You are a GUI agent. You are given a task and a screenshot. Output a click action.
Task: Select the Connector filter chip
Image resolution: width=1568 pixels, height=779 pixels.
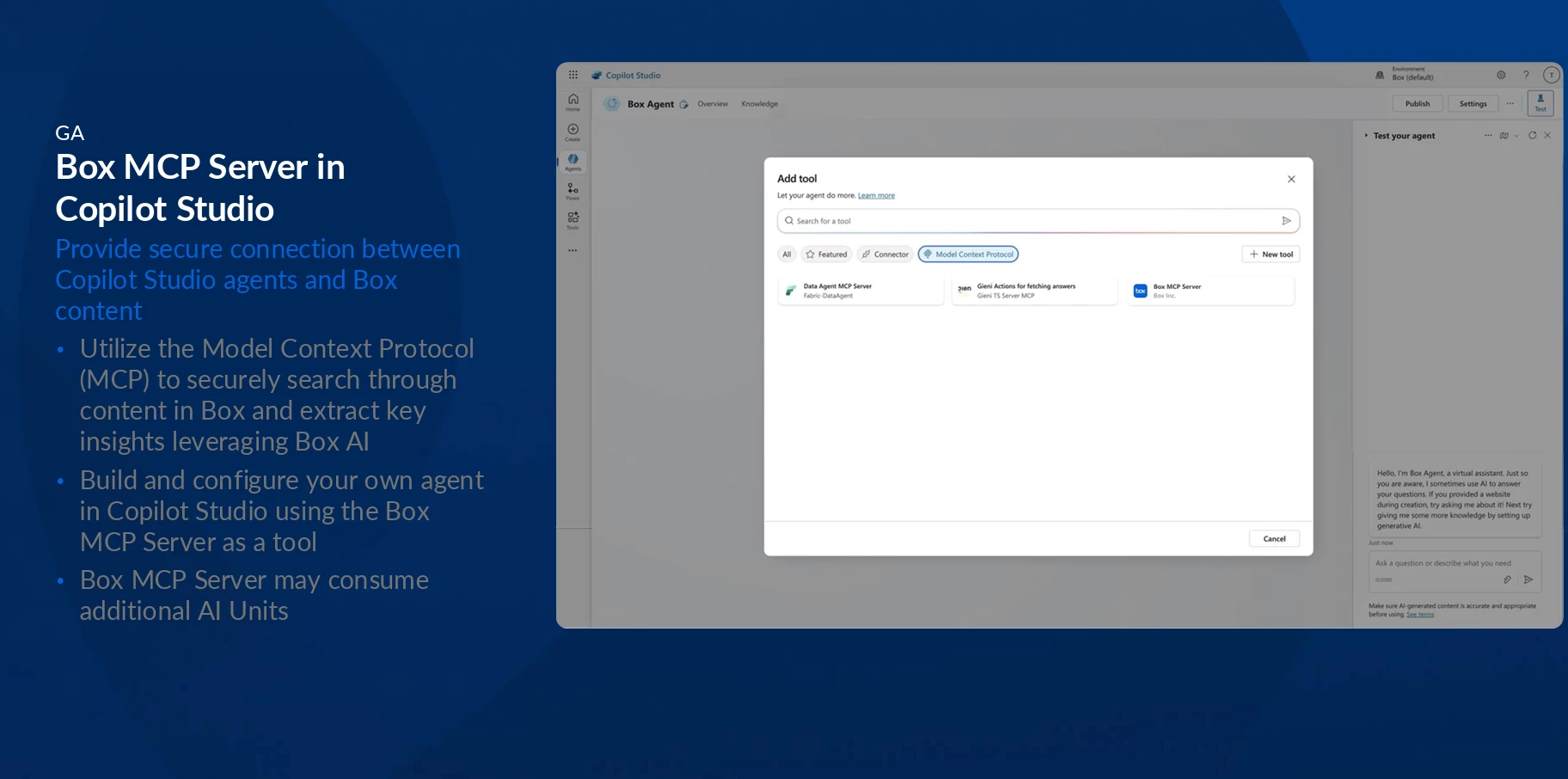point(885,255)
